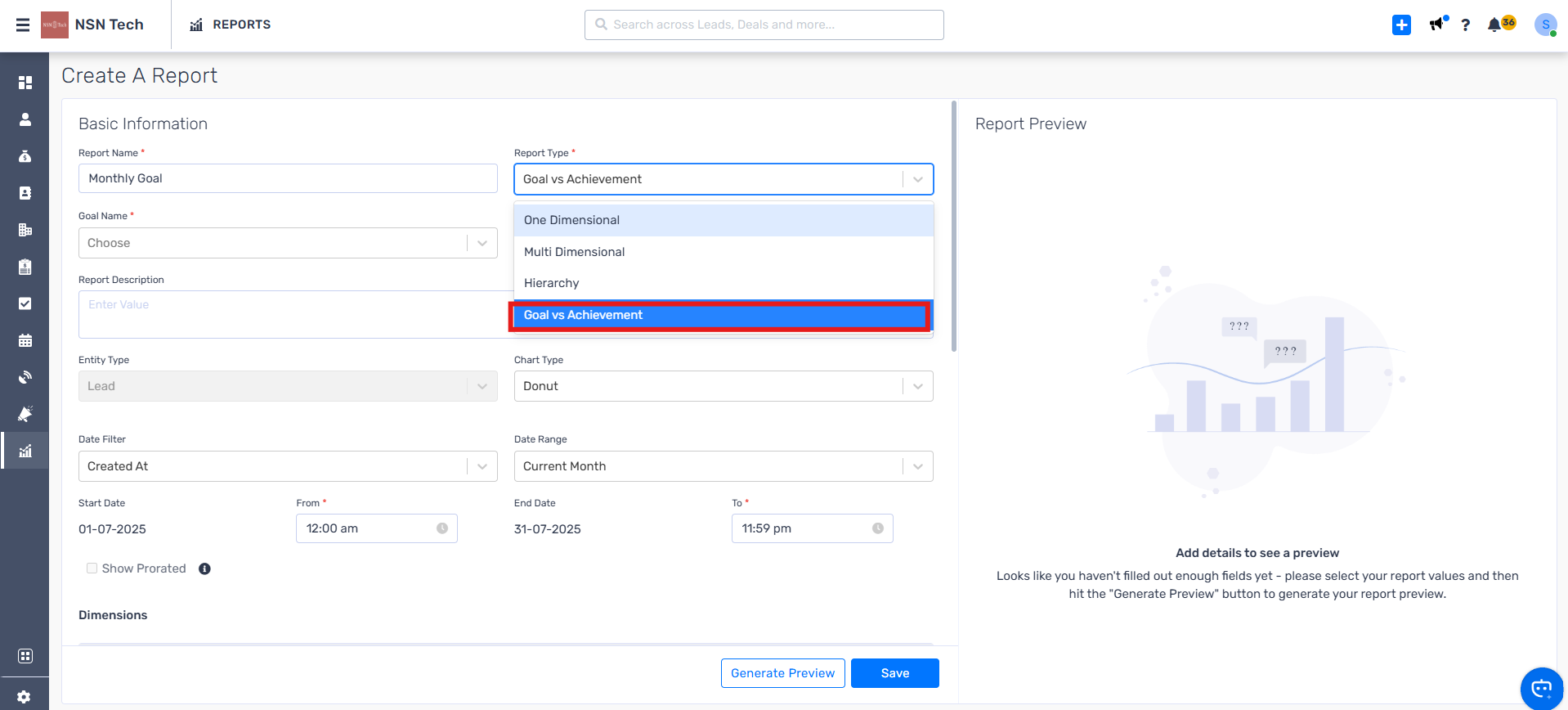This screenshot has width=1568, height=710.
Task: Select Hierarchy report type
Action: click(x=724, y=283)
